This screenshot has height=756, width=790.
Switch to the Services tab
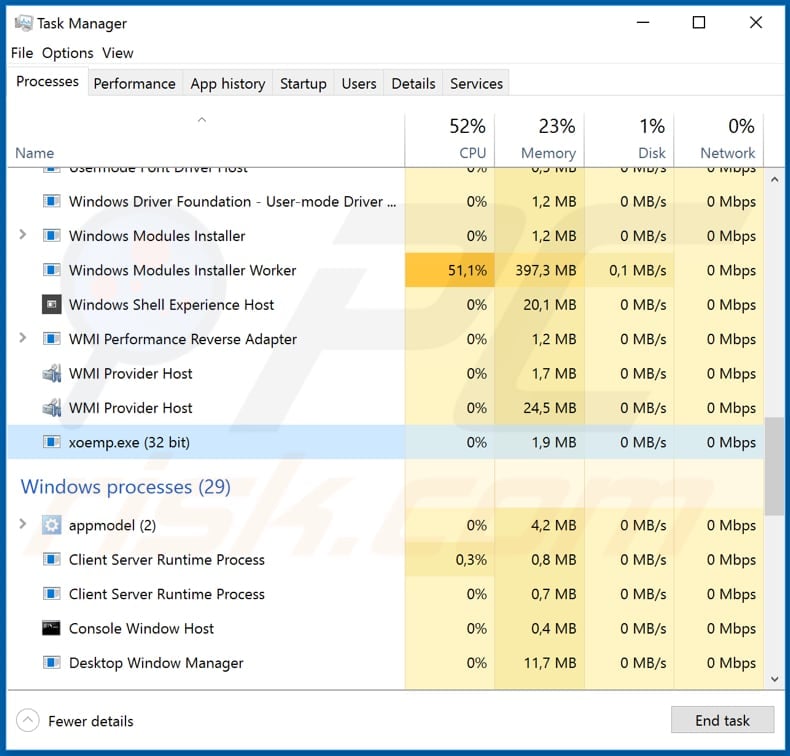476,84
